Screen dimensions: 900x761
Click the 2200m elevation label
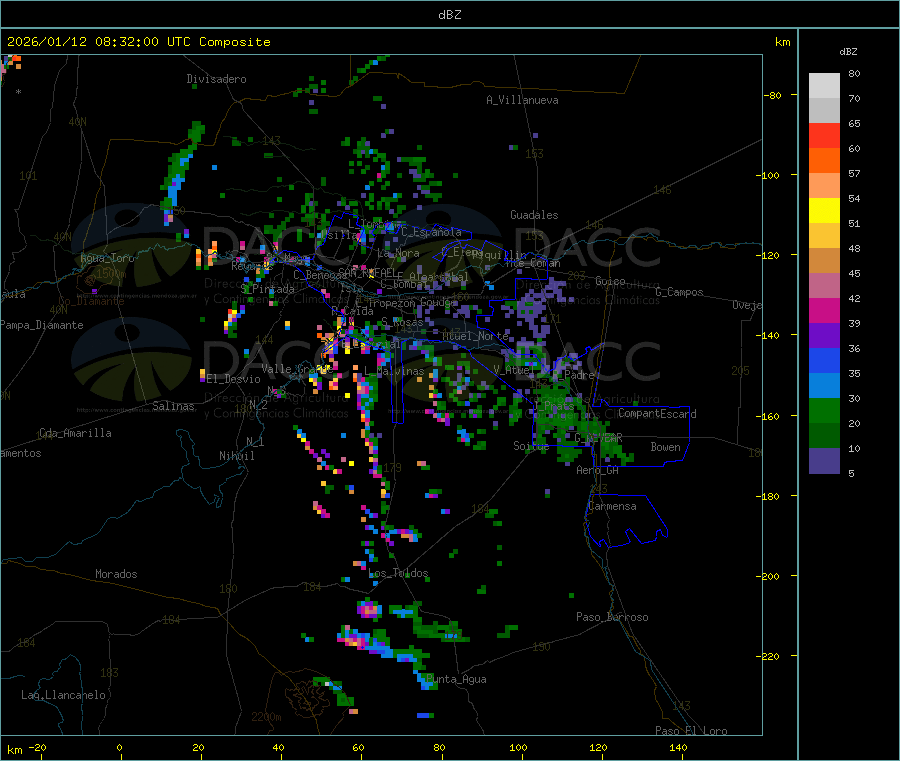pyautogui.click(x=266, y=717)
